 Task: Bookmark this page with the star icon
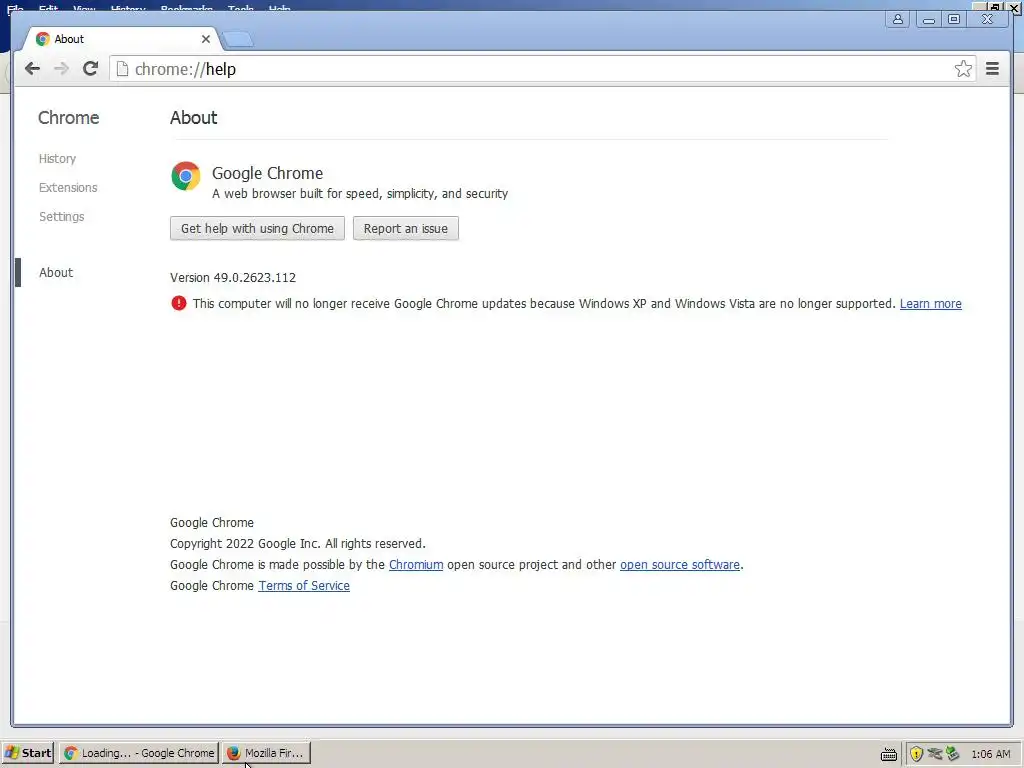tap(963, 69)
